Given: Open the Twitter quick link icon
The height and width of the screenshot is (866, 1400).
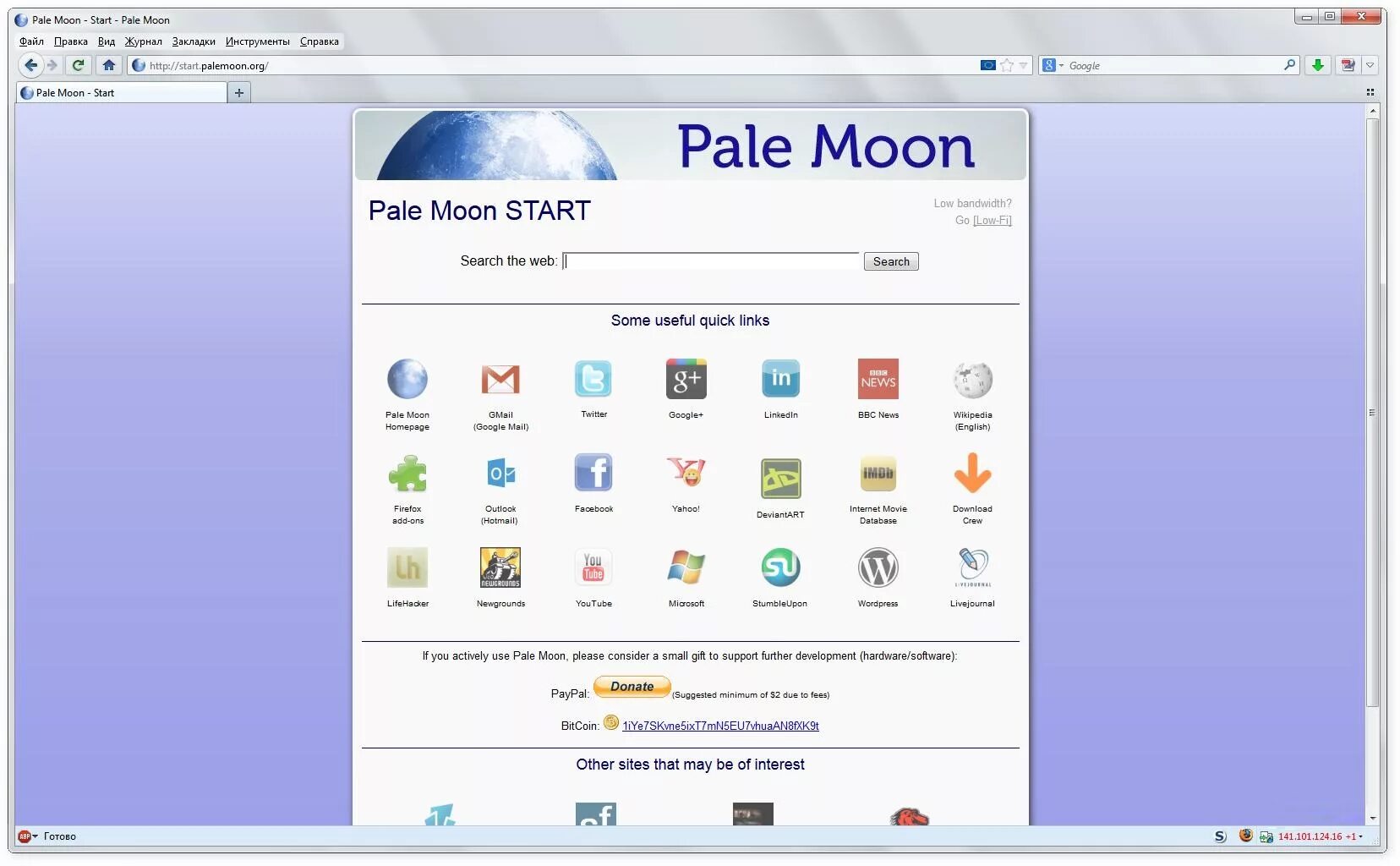Looking at the screenshot, I should point(593,379).
